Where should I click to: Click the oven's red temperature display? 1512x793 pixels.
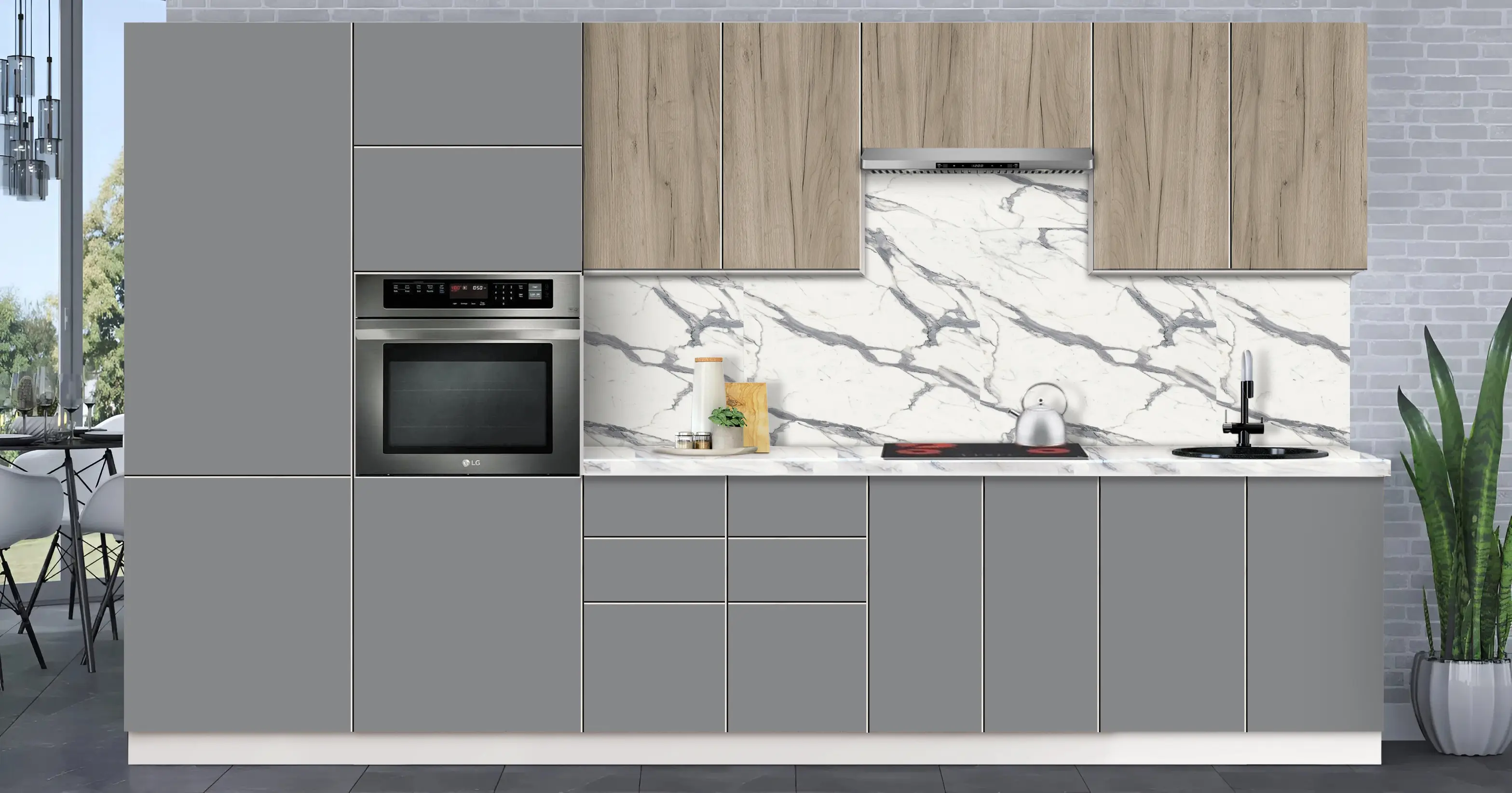[455, 287]
